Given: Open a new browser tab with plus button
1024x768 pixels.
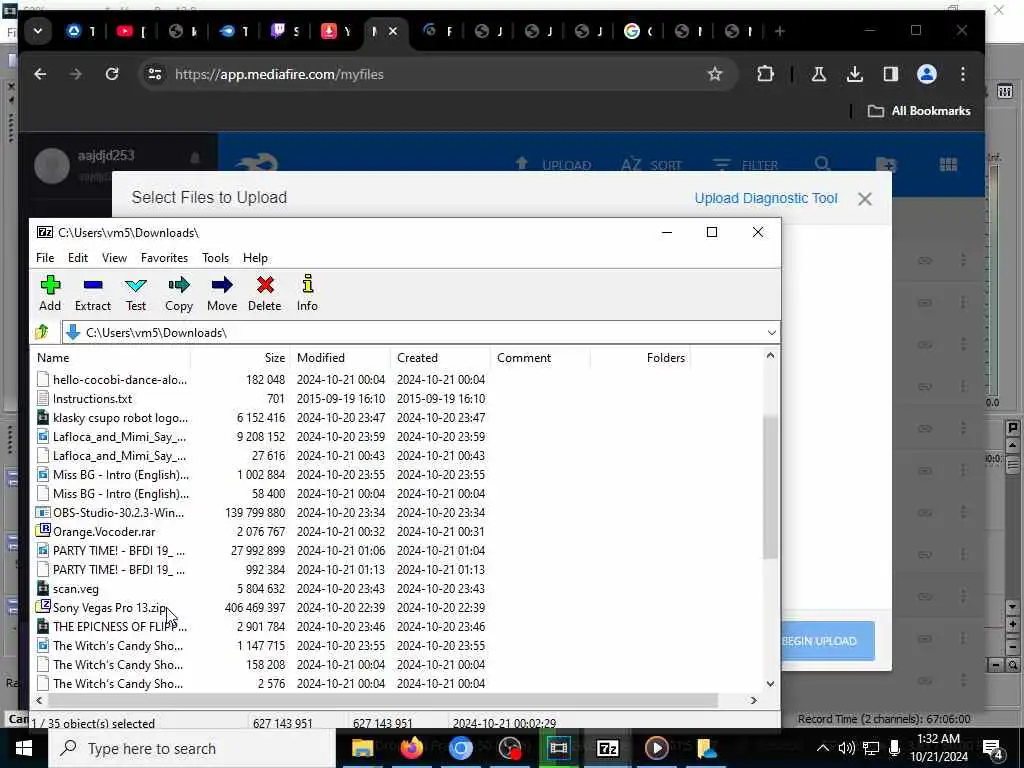Looking at the screenshot, I should (780, 31).
